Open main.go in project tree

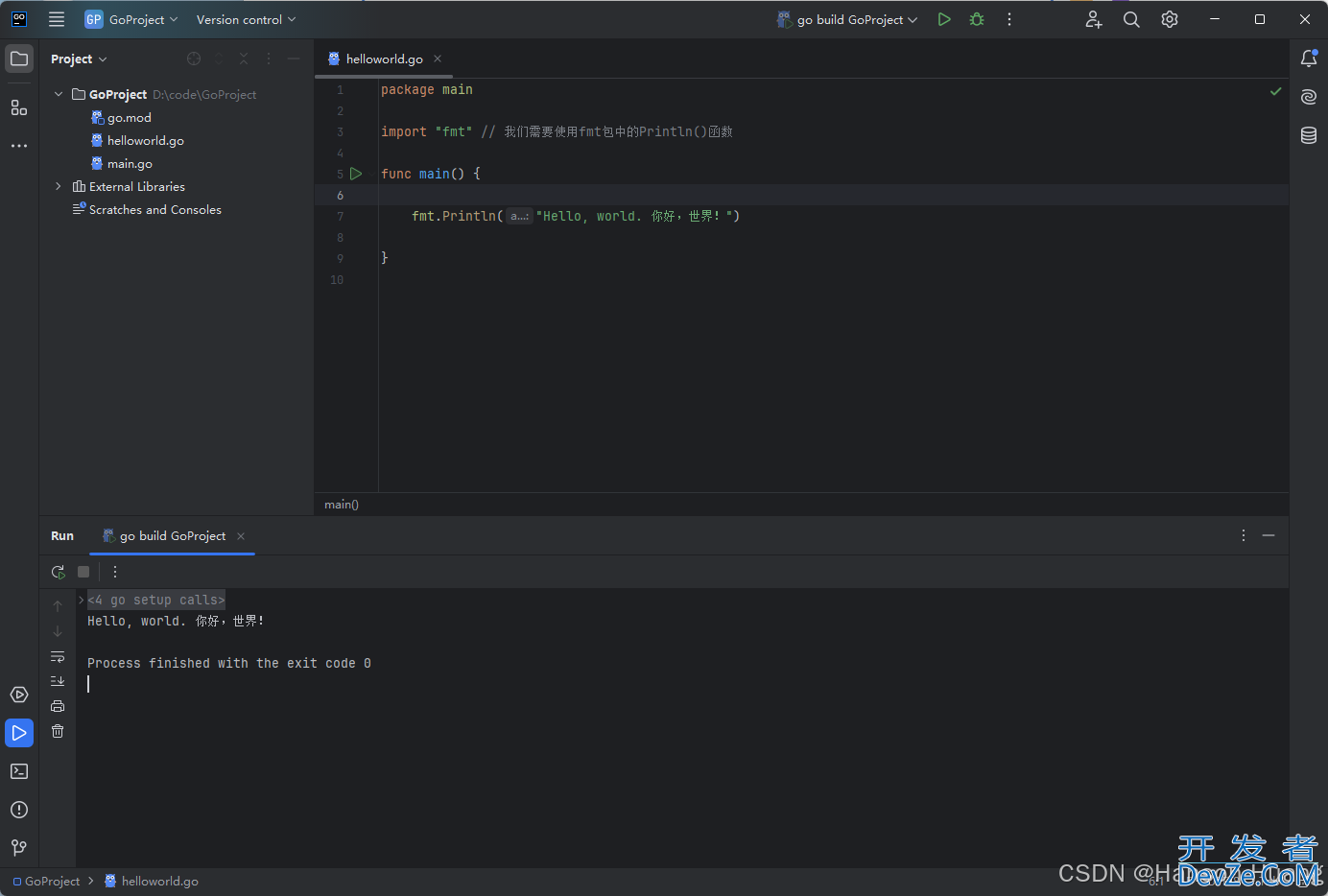click(x=130, y=163)
